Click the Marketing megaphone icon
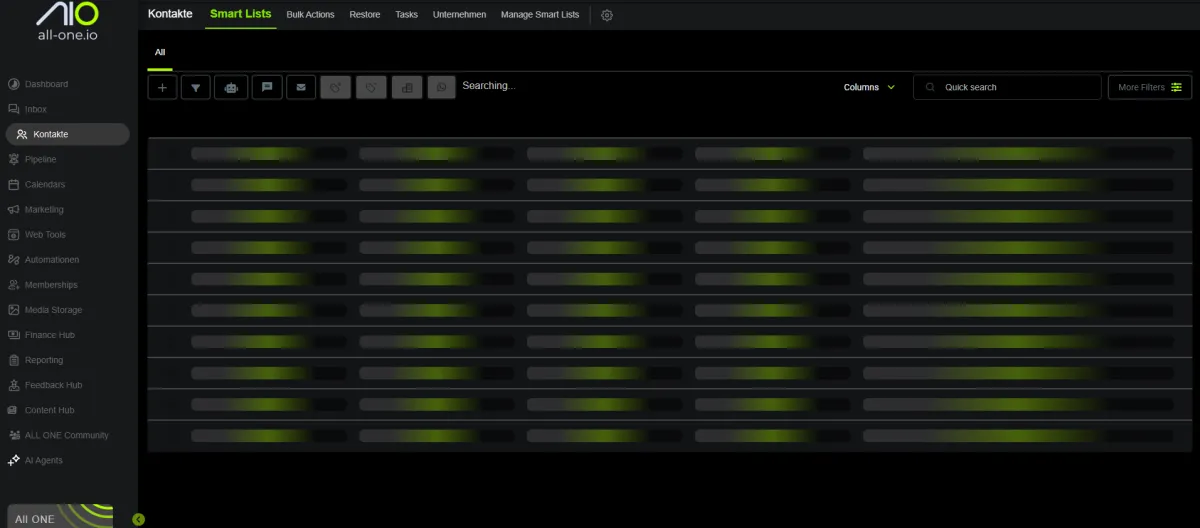 [x=14, y=209]
